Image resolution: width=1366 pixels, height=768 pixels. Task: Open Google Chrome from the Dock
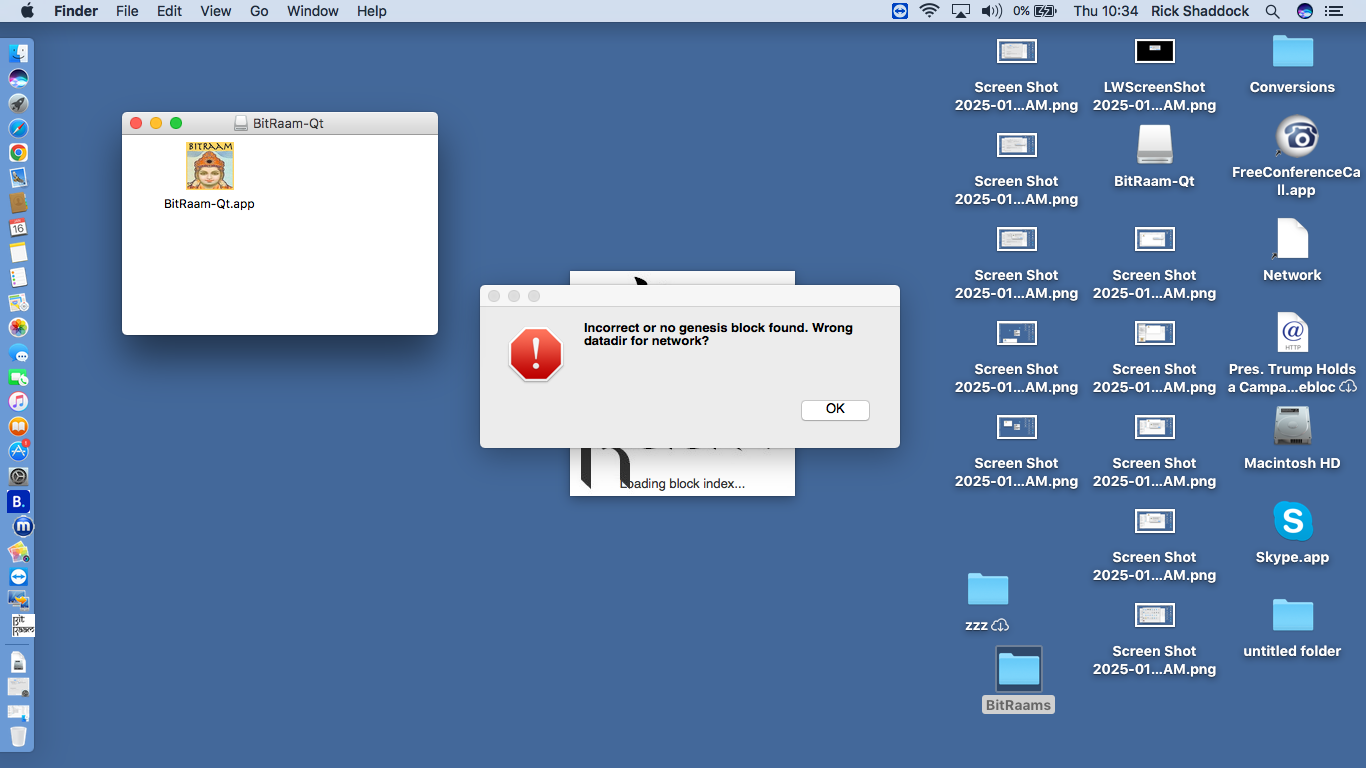(x=18, y=153)
